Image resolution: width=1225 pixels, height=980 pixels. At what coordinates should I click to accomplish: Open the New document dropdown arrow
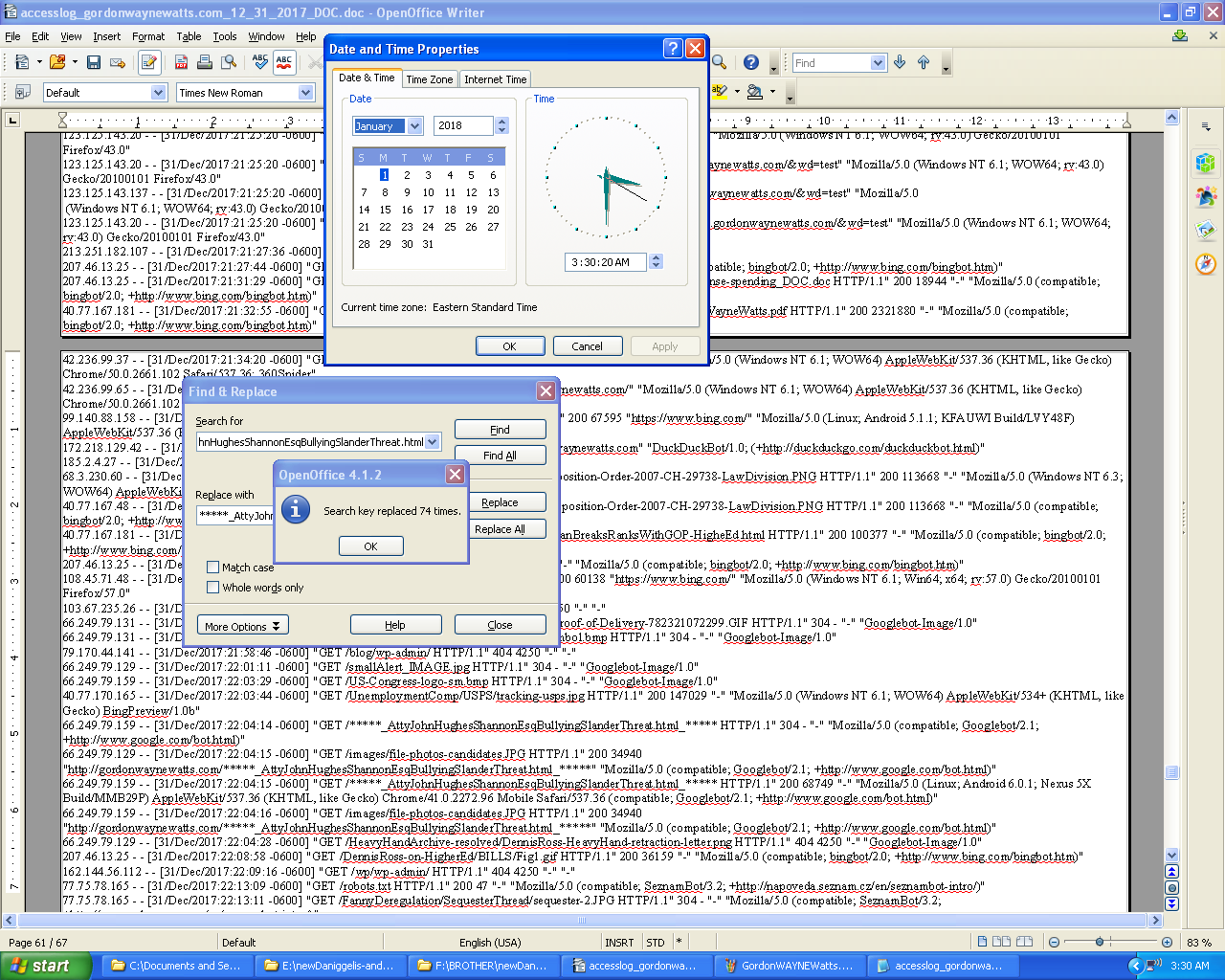[39, 62]
